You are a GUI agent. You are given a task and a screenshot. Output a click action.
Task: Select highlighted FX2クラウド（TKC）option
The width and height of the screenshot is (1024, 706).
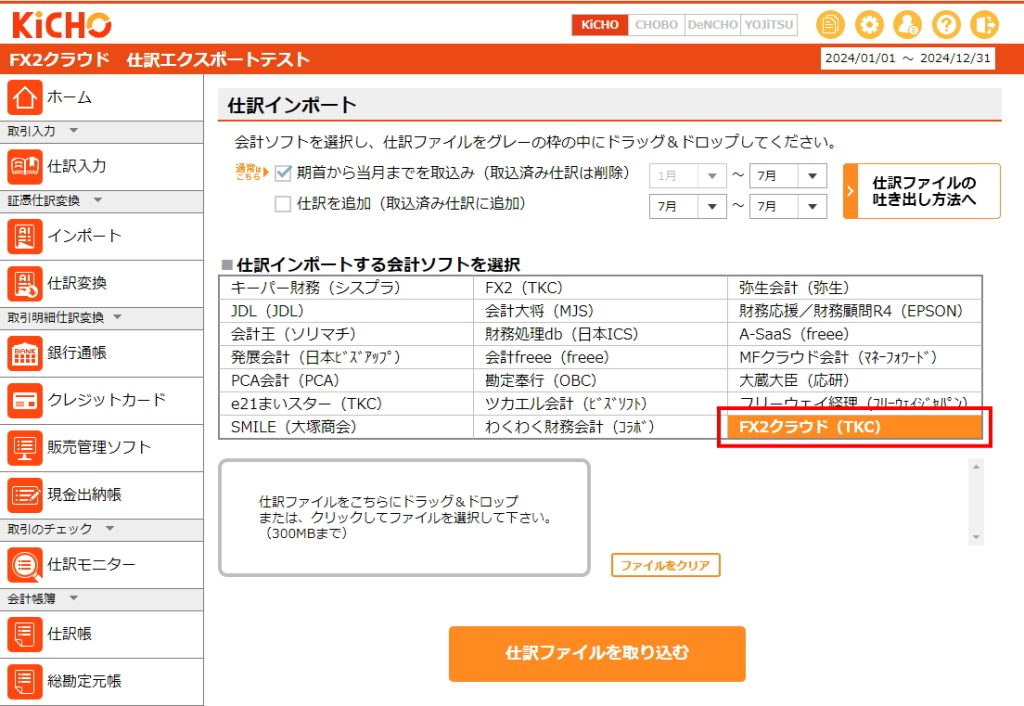click(x=855, y=427)
